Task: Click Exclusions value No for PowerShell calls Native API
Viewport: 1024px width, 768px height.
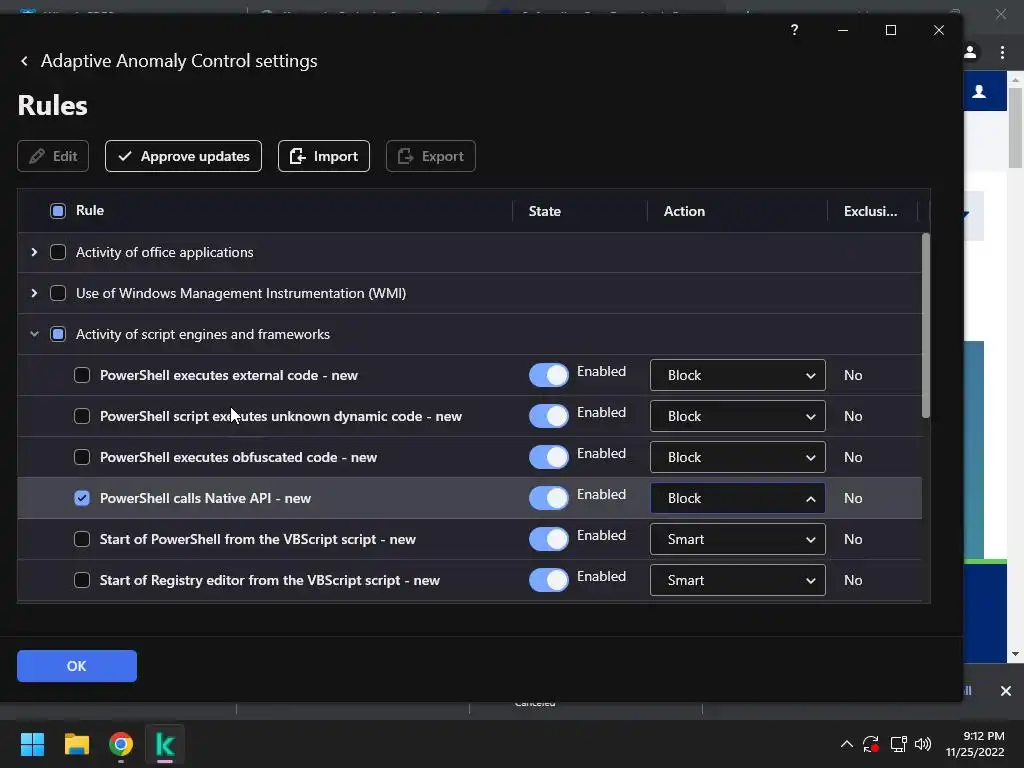Action: coord(853,498)
